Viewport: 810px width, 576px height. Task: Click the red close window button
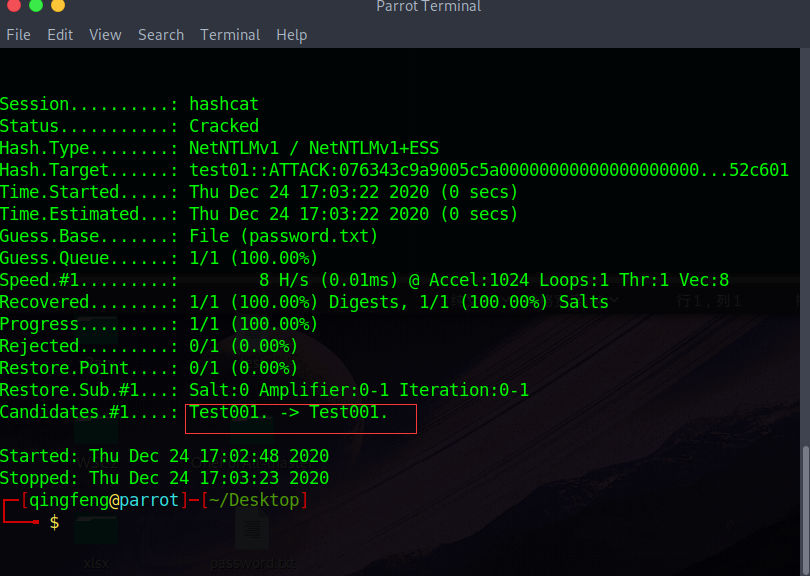coord(12,6)
